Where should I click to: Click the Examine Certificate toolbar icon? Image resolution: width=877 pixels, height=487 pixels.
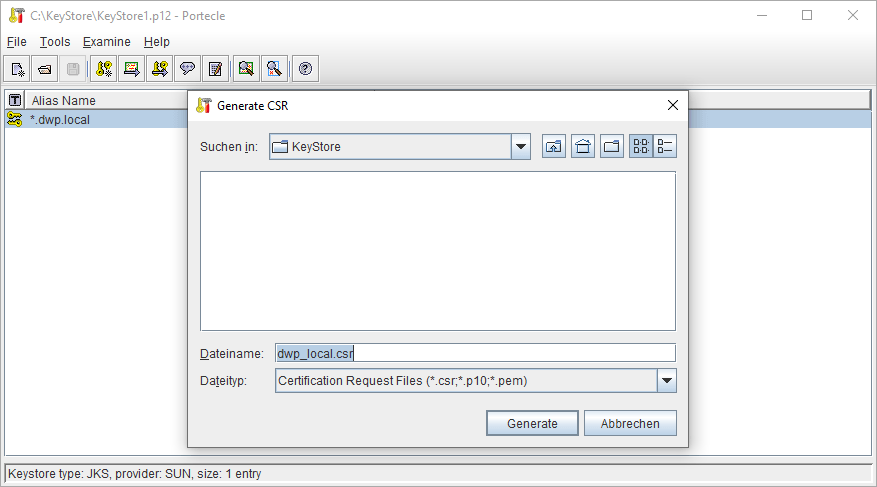pos(246,69)
